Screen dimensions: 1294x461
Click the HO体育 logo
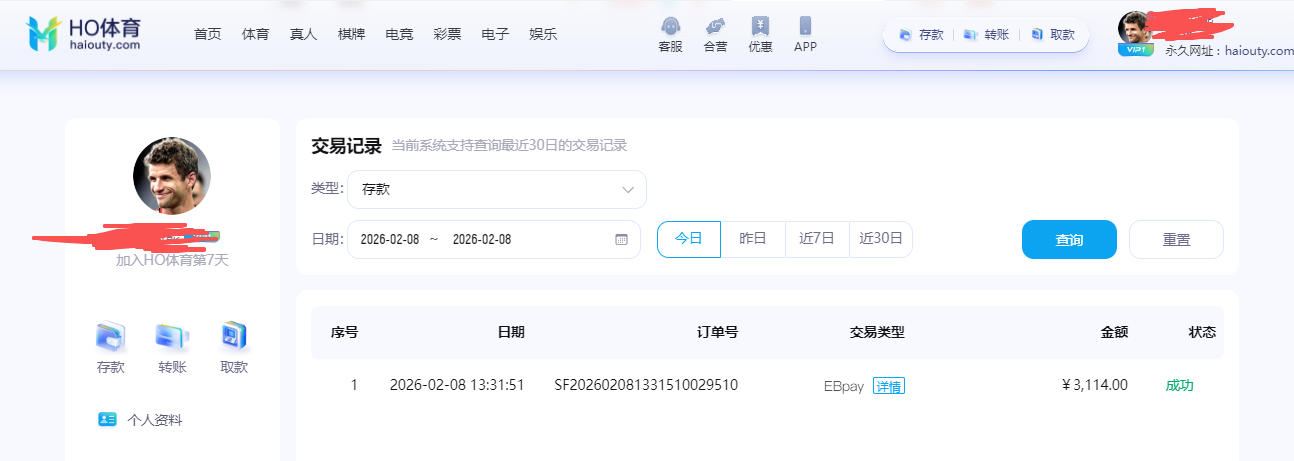tap(83, 34)
